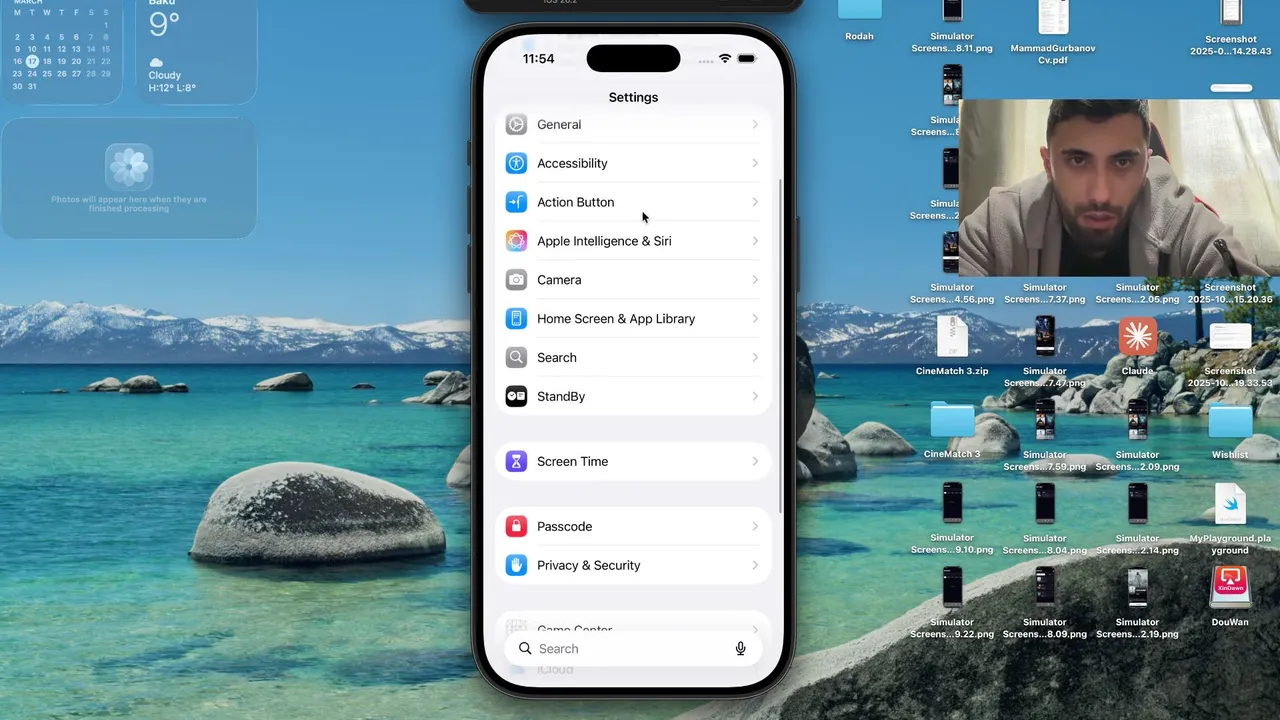This screenshot has height=720, width=1280.
Task: Tap the Camera icon in Settings list
Action: coord(516,280)
